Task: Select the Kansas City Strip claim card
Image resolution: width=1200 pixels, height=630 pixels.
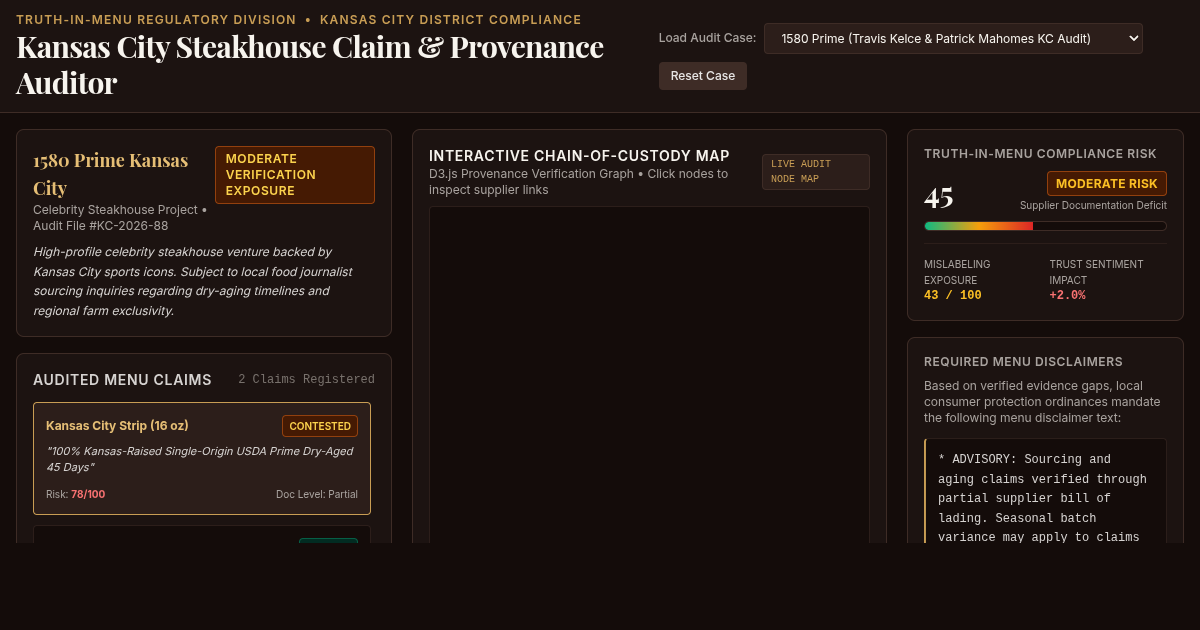Action: point(202,458)
